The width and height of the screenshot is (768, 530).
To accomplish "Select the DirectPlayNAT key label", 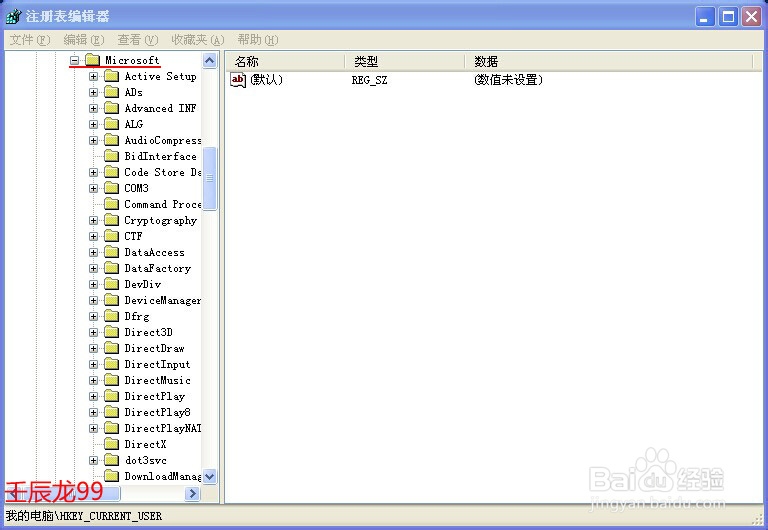I will click(x=163, y=429).
